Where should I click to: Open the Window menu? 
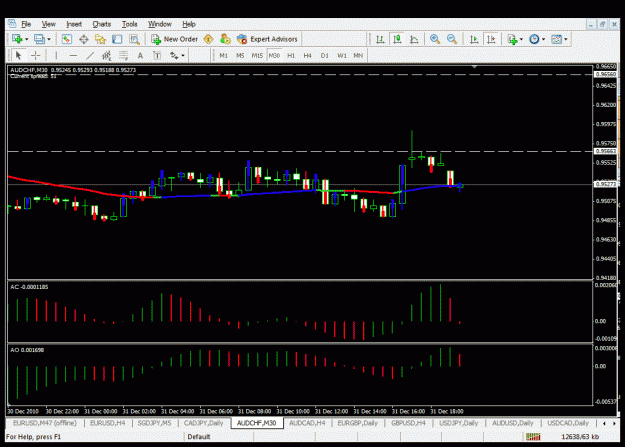pyautogui.click(x=159, y=24)
